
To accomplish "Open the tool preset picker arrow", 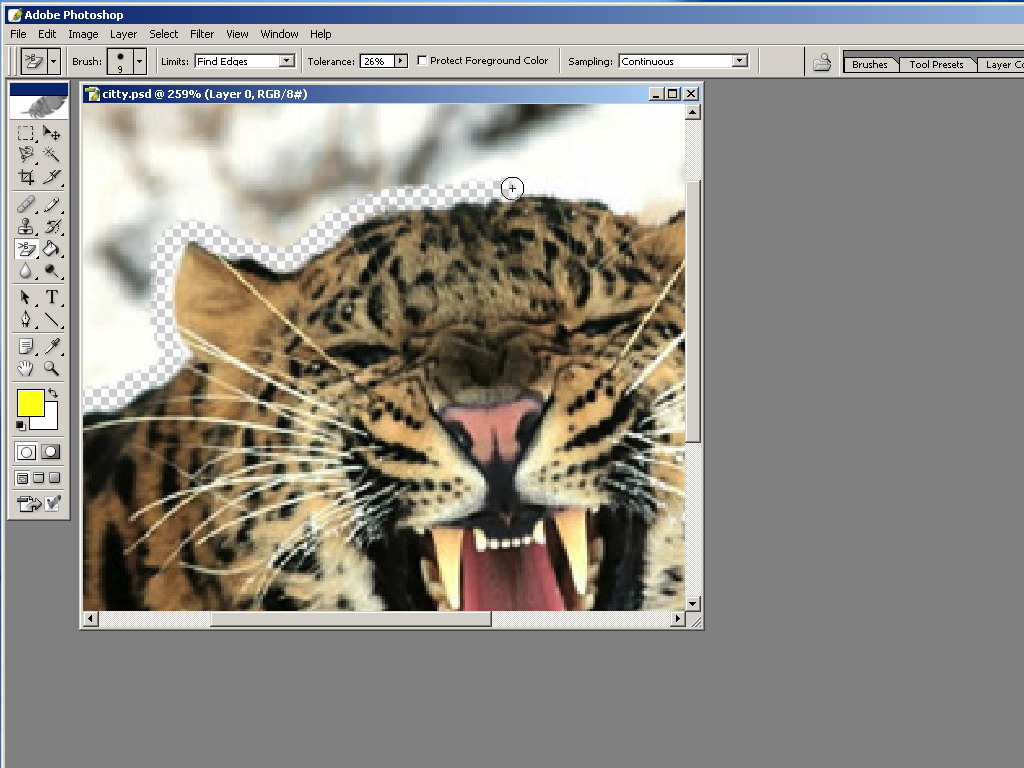I will coord(54,62).
